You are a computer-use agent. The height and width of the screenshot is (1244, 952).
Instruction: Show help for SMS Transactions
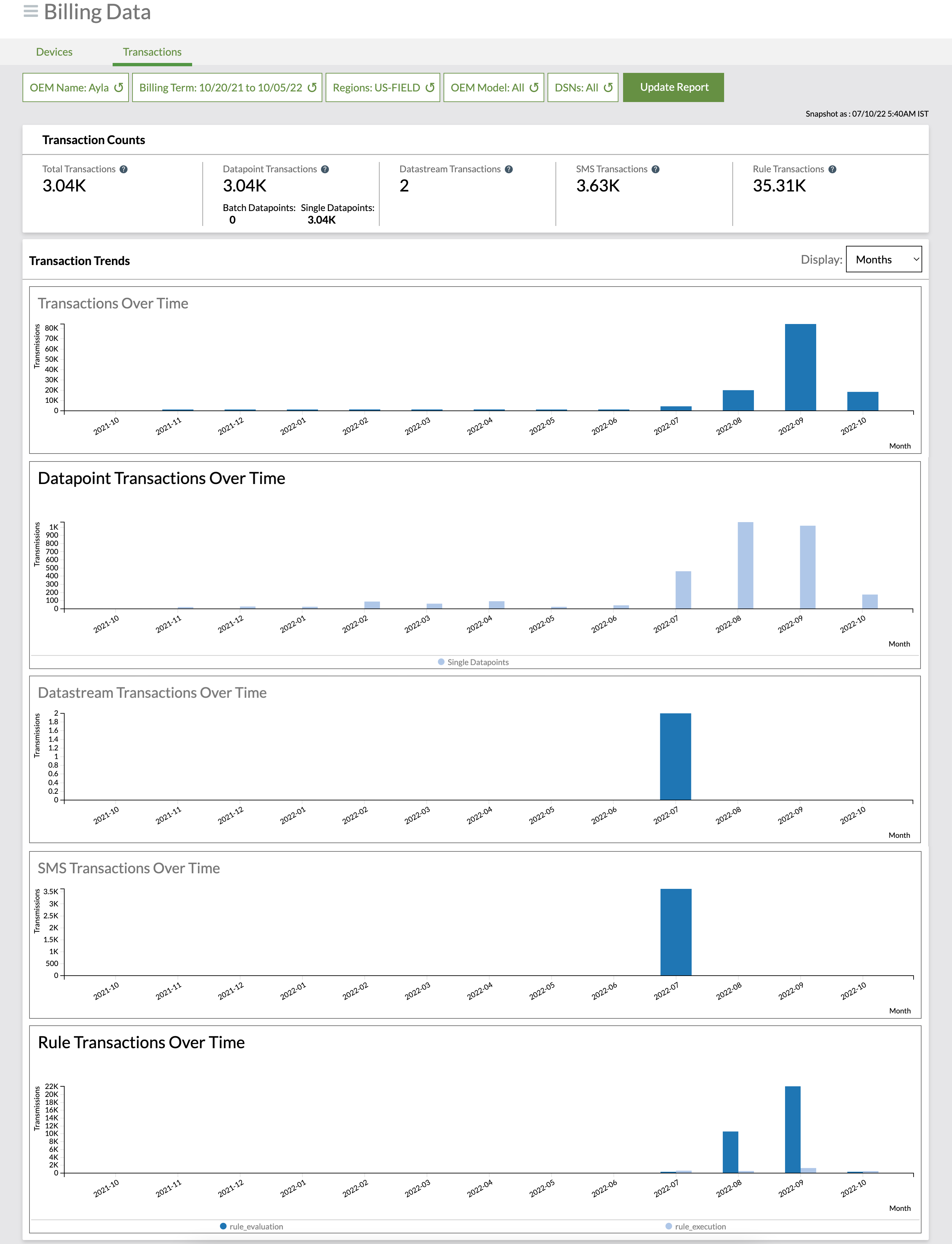pos(656,170)
